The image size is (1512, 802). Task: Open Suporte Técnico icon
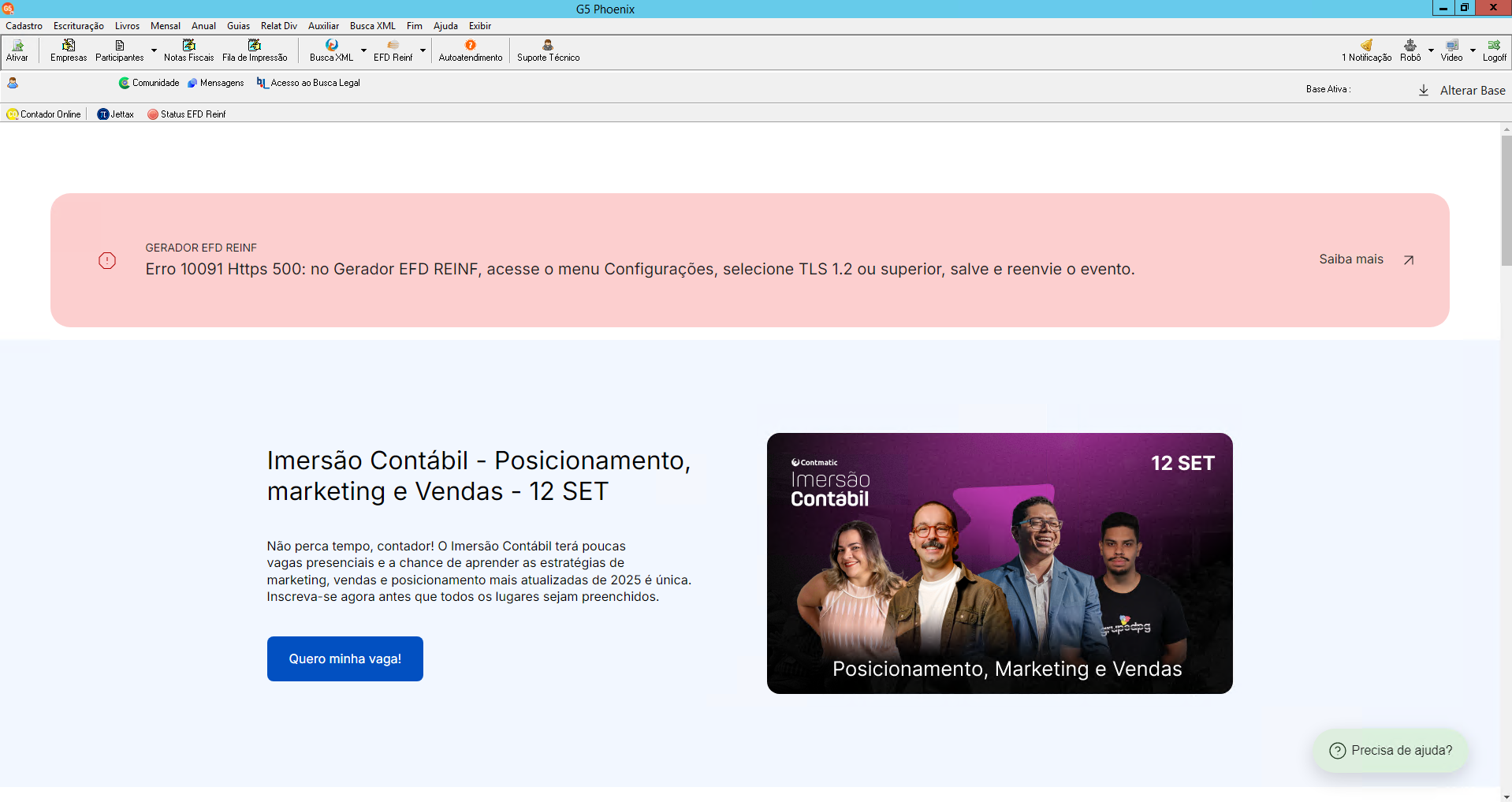tap(548, 50)
